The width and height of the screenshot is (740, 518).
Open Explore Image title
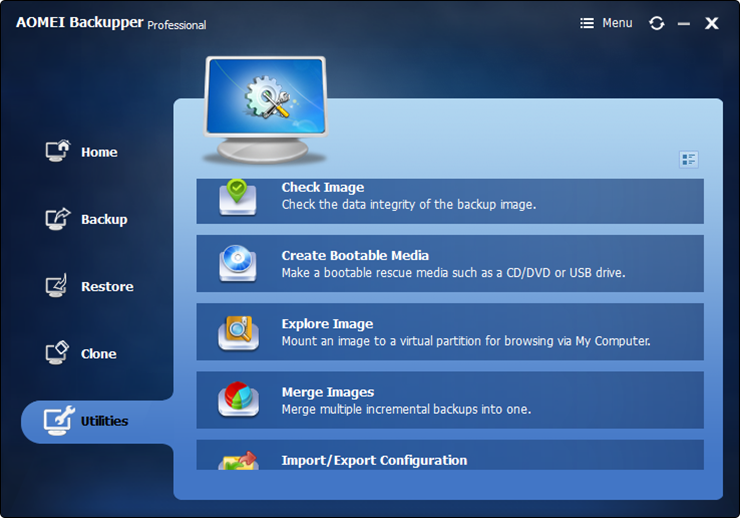(327, 324)
